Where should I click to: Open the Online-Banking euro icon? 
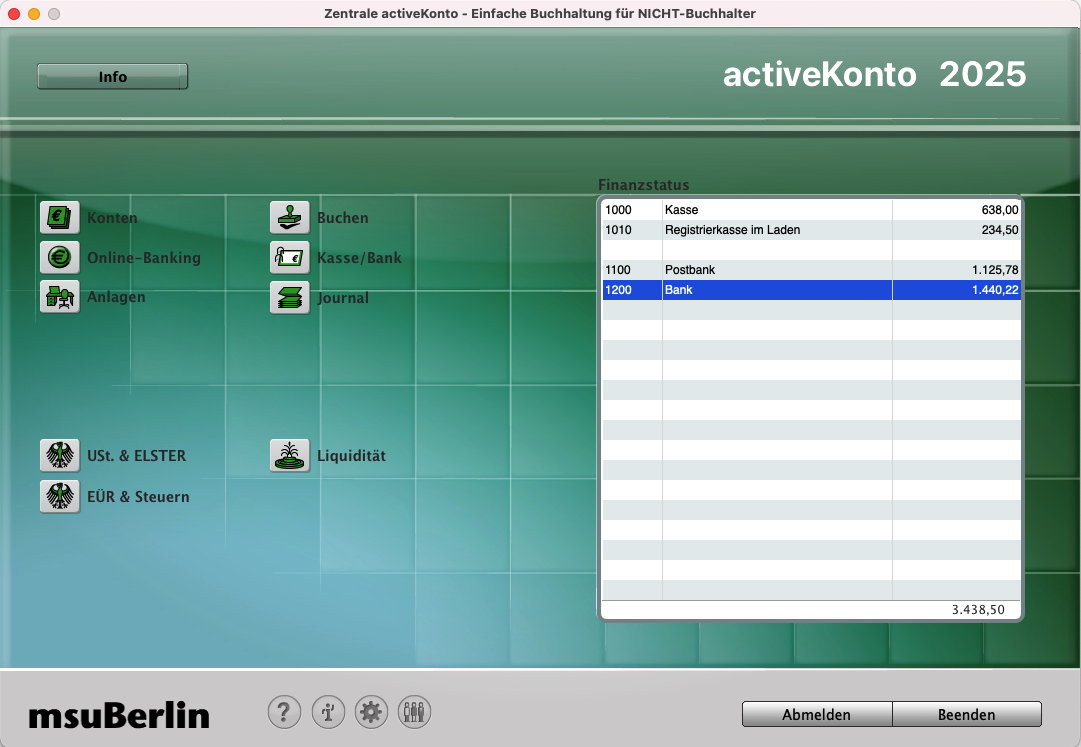click(x=59, y=257)
